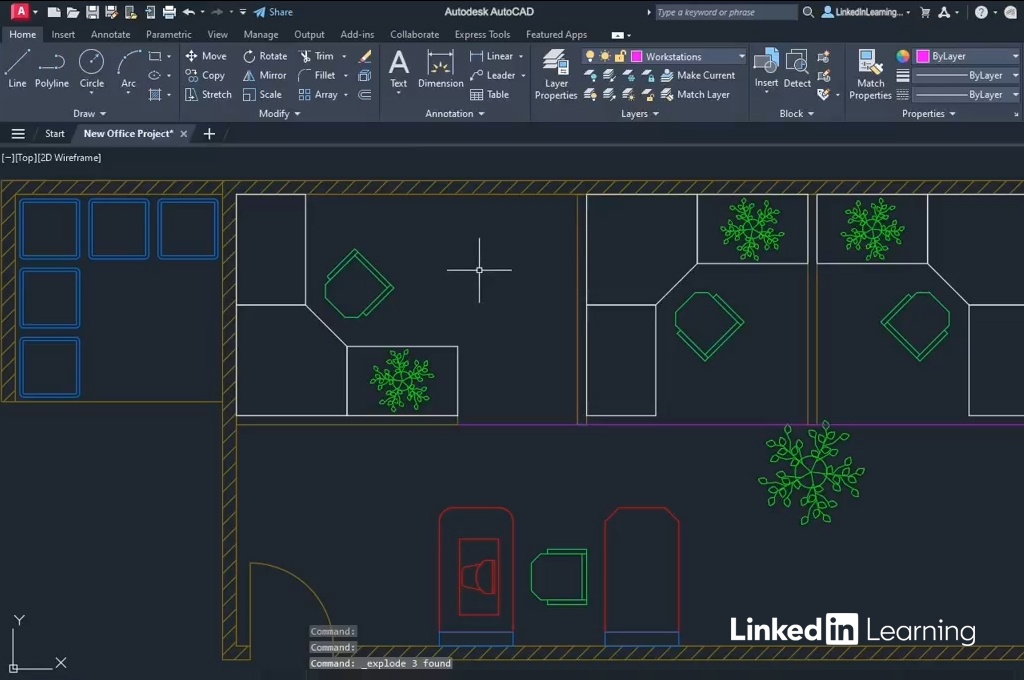Screen dimensions: 1024x680
Task: Toggle the Workstations layer freeze sun icon
Action: pyautogui.click(x=605, y=57)
